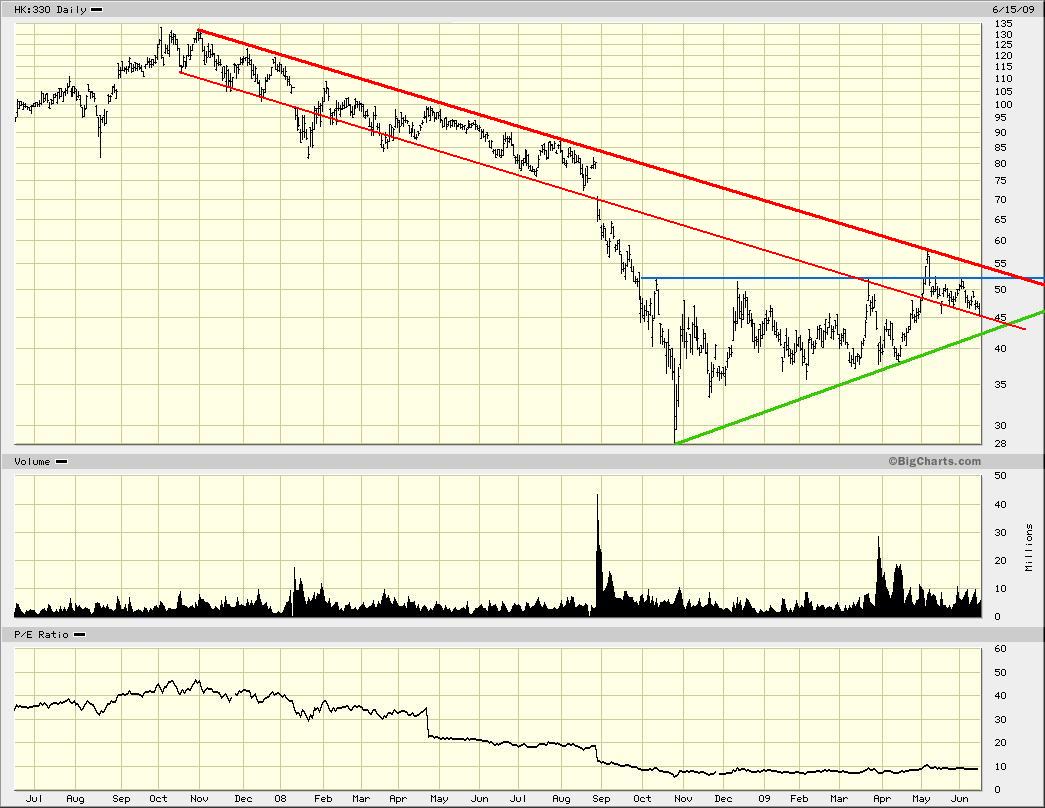Click the 28 price axis label
1045x808 pixels.
click(1000, 443)
